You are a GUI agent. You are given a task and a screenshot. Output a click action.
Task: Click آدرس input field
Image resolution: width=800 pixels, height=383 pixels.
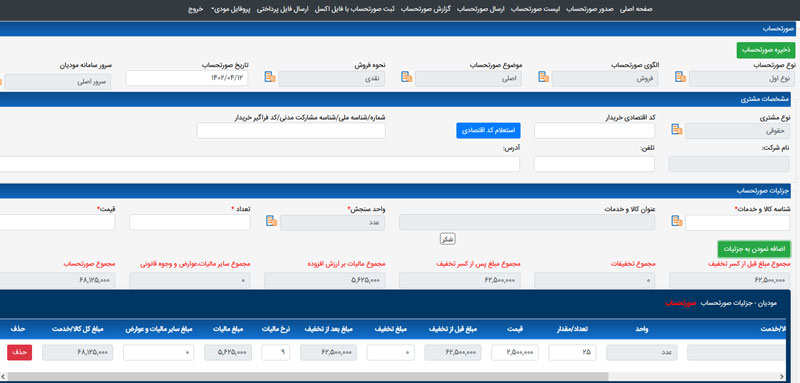pyautogui.click(x=260, y=164)
